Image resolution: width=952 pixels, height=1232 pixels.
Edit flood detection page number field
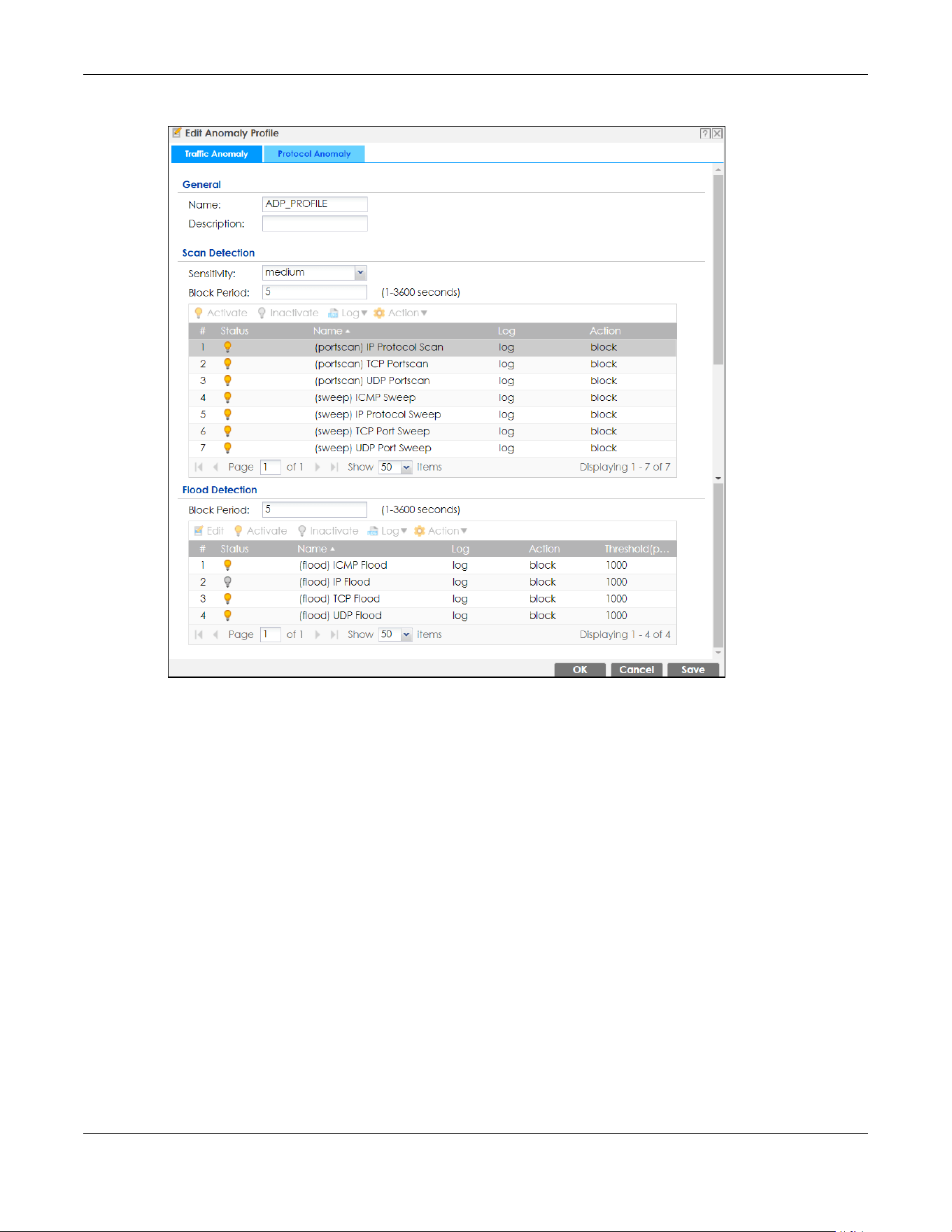(270, 635)
